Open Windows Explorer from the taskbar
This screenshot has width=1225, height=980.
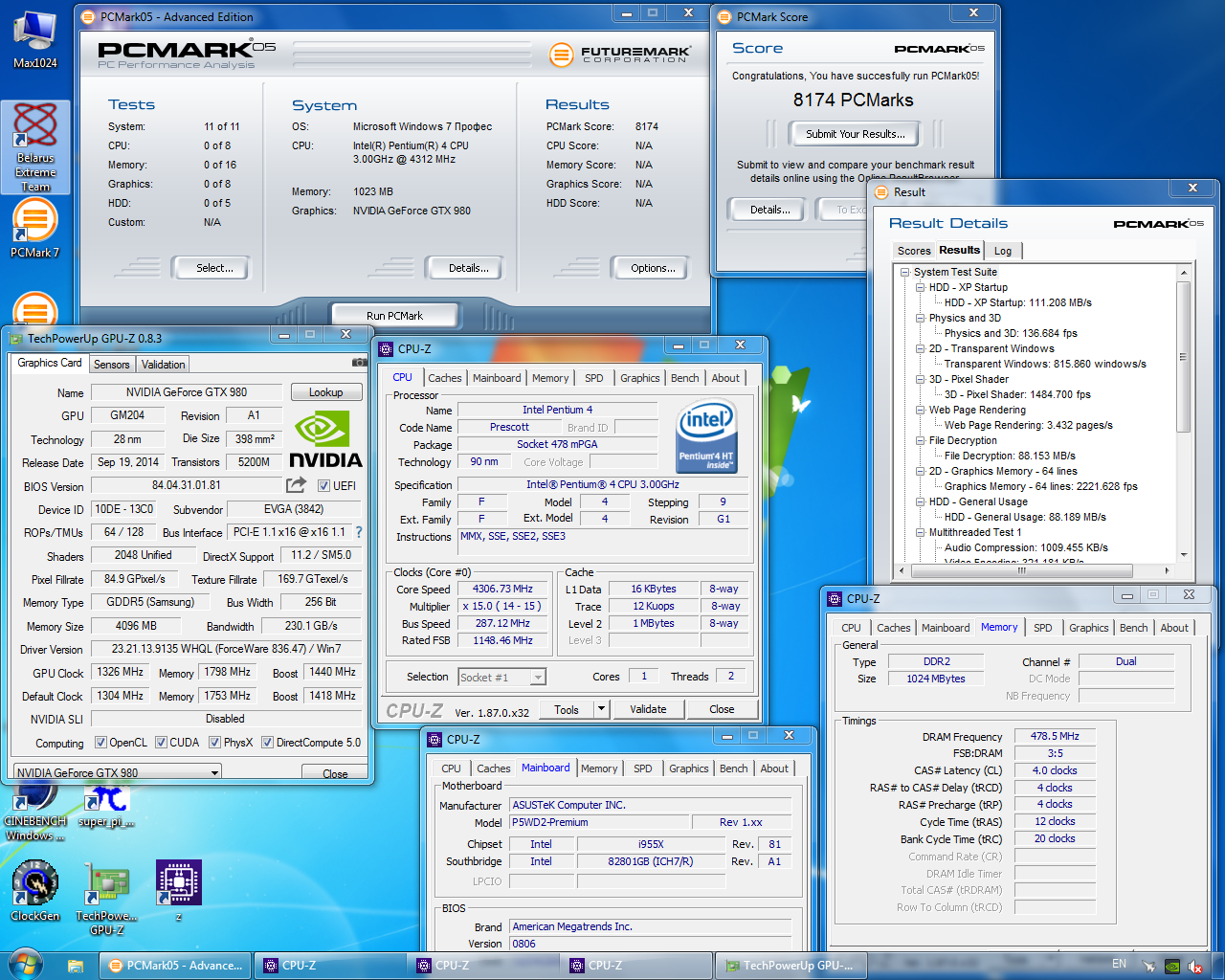[x=76, y=966]
